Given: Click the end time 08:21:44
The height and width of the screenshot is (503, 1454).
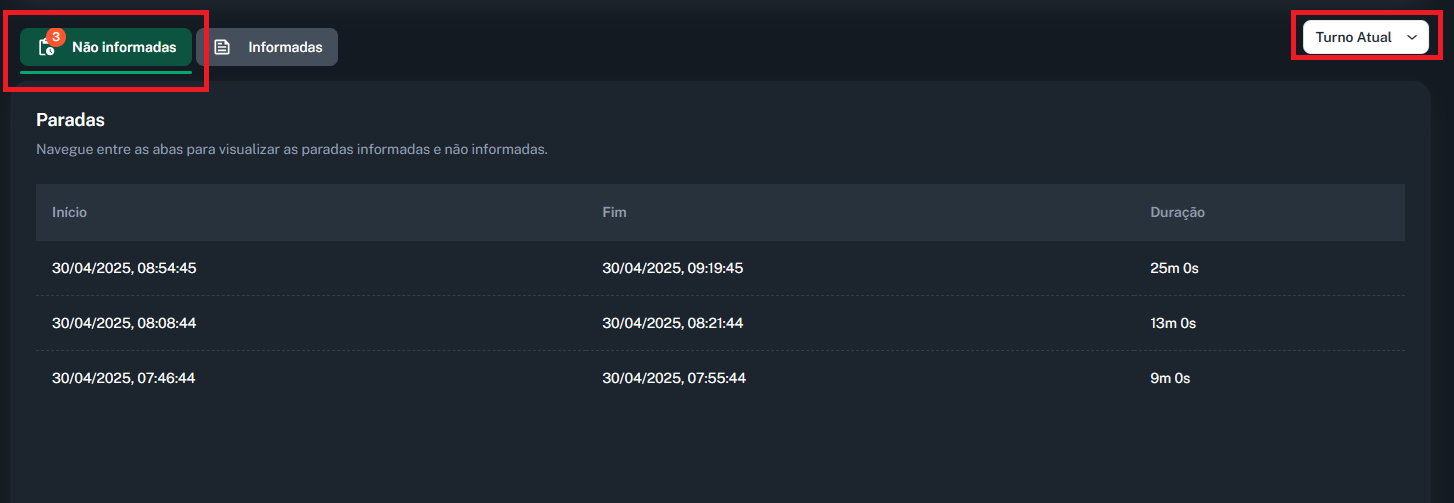Looking at the screenshot, I should [x=673, y=323].
